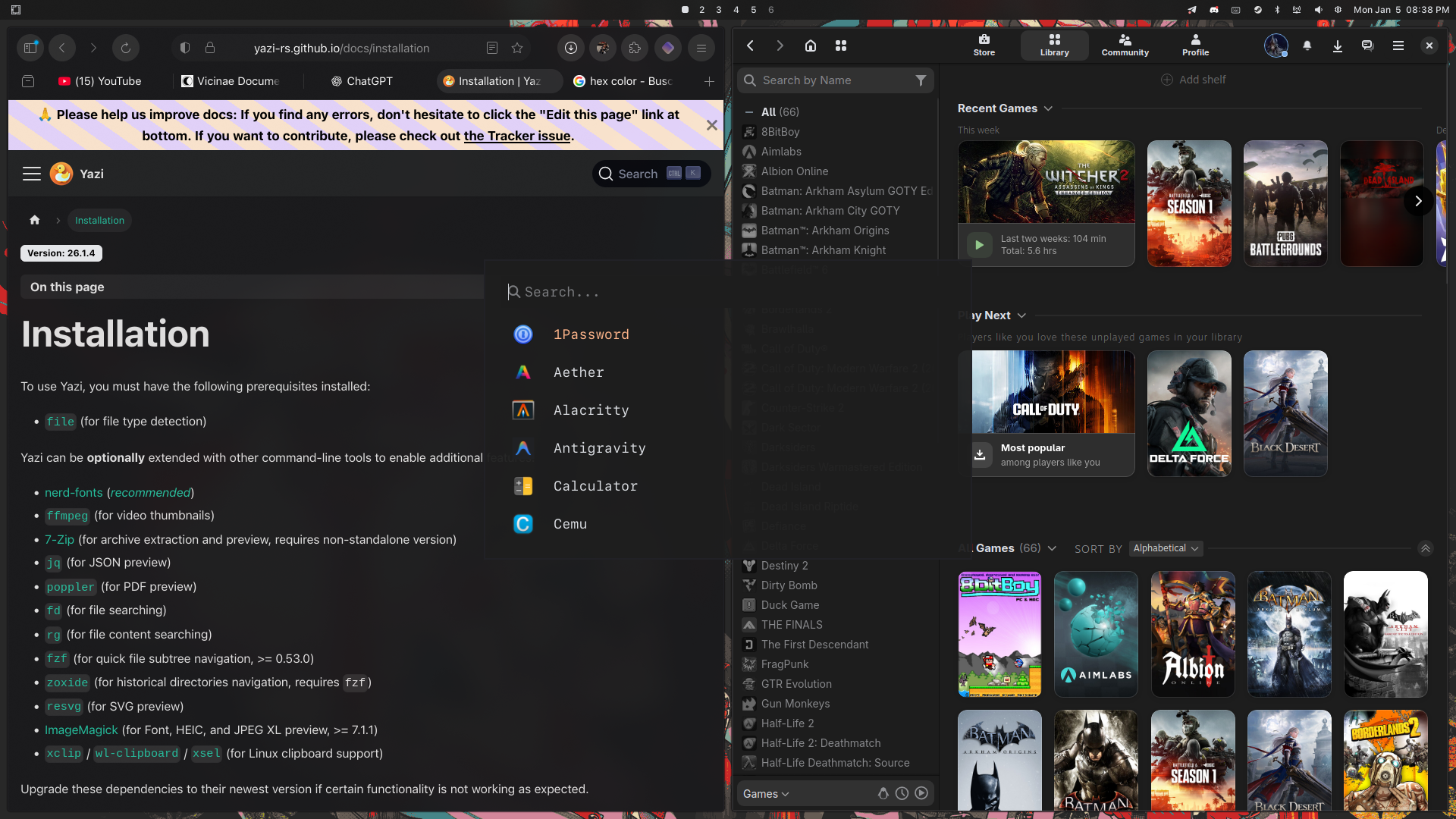Open Steam downloads manager icon

point(1338,45)
